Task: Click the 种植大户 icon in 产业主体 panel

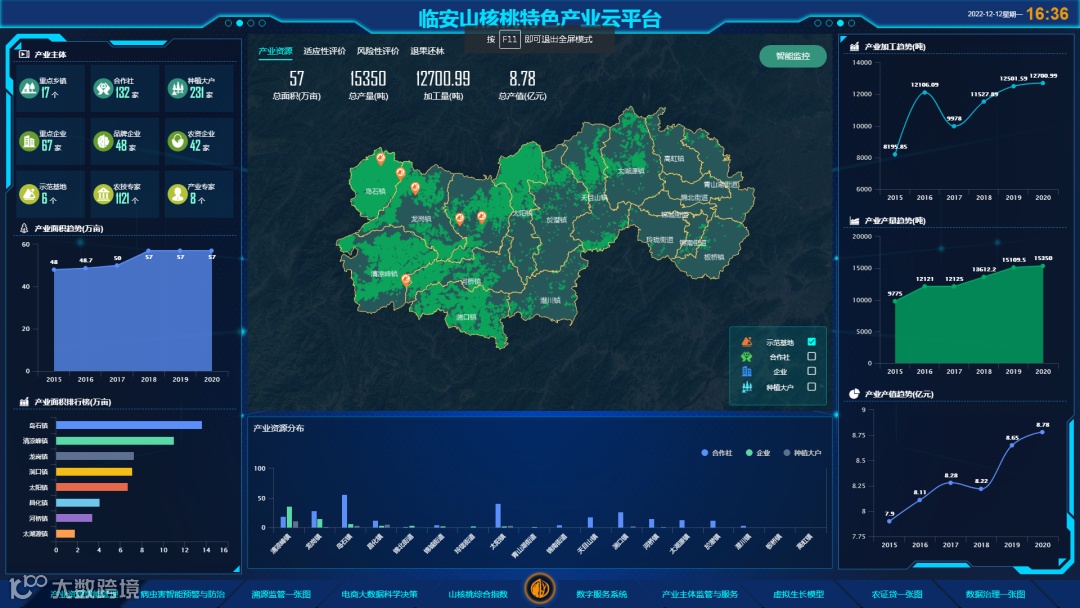Action: coord(178,88)
